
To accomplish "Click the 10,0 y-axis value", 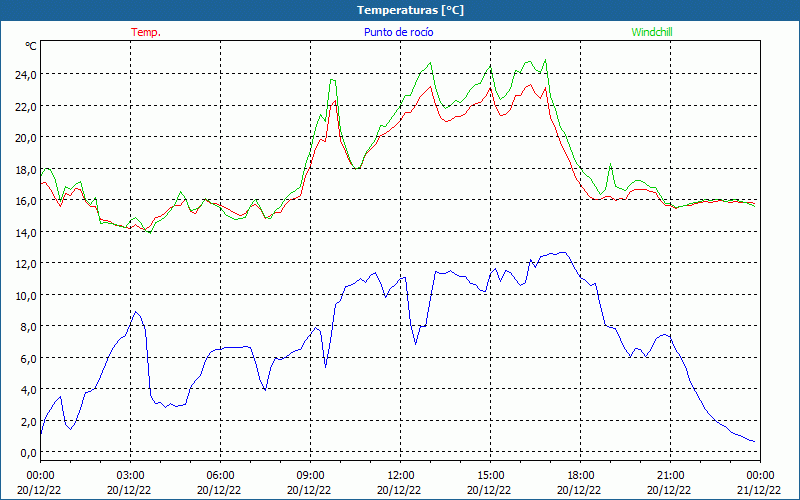I will (x=25, y=295).
